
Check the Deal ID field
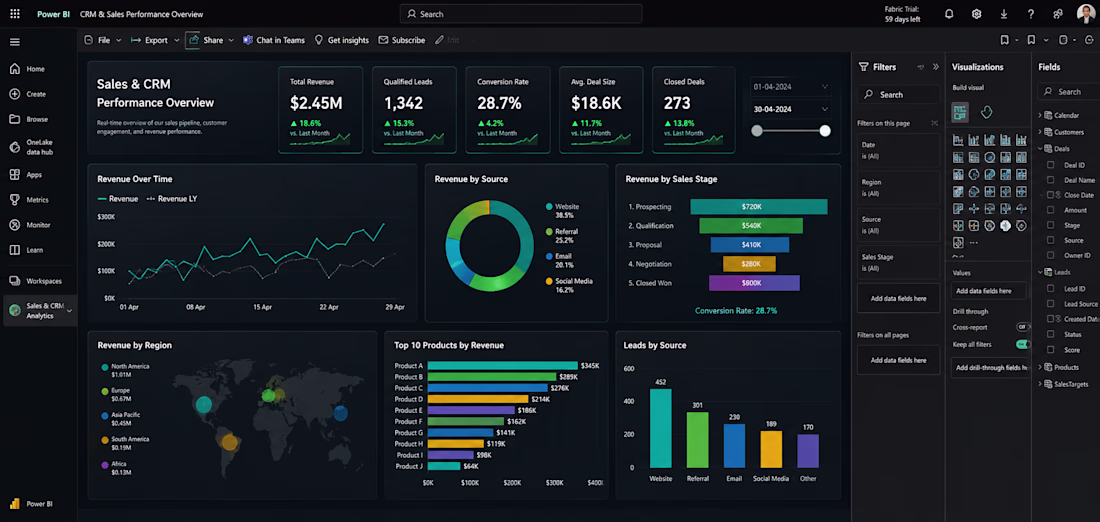1050,166
